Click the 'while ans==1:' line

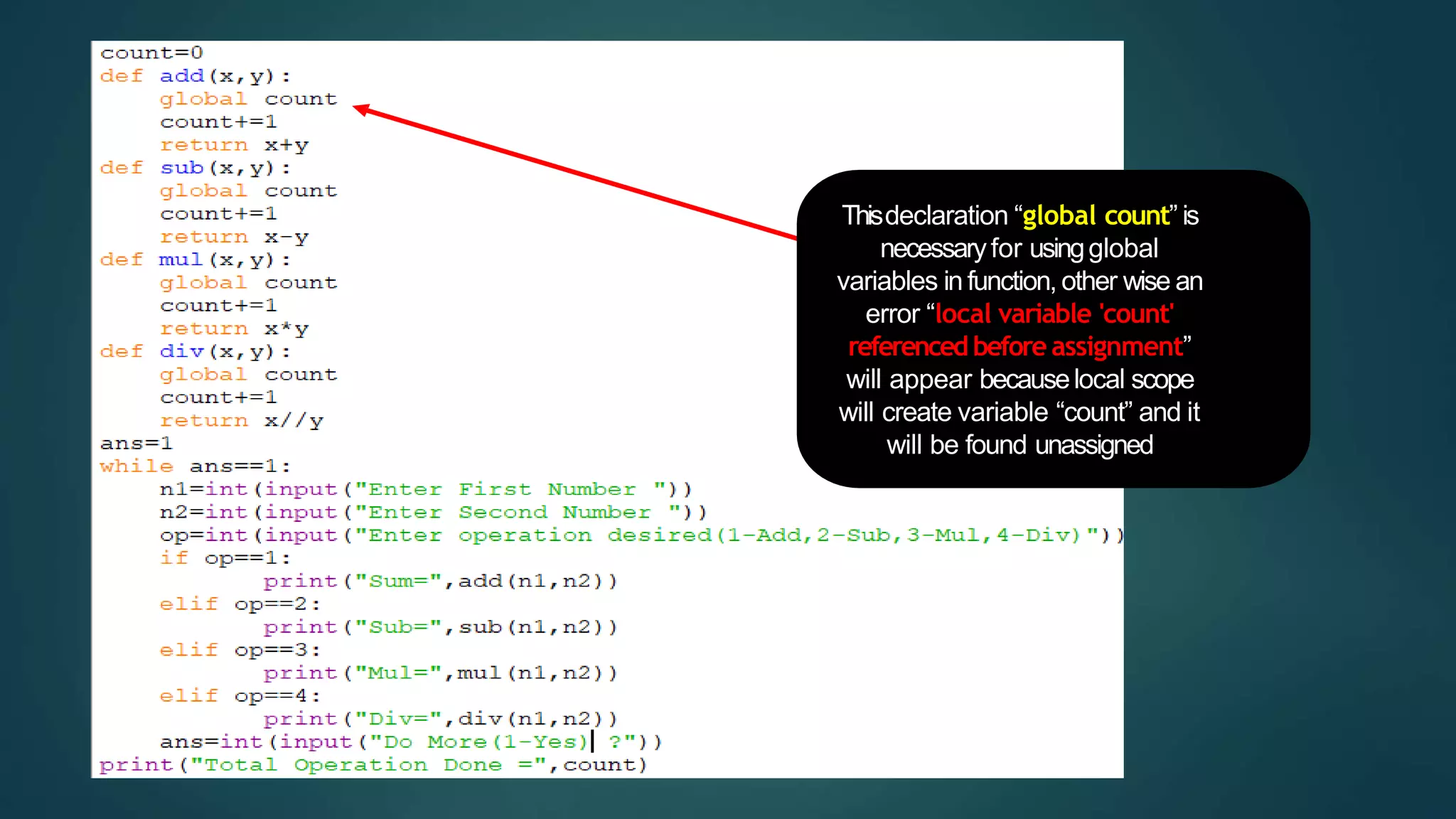(x=196, y=466)
